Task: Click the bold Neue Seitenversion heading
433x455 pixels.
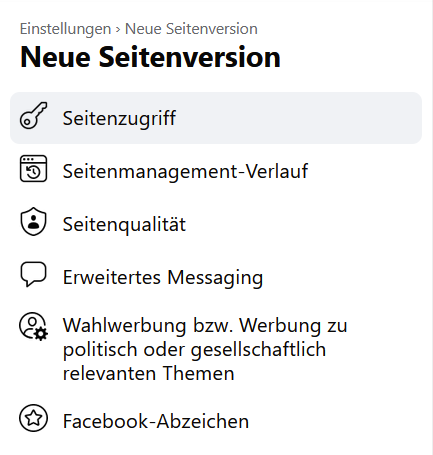Action: click(x=150, y=57)
